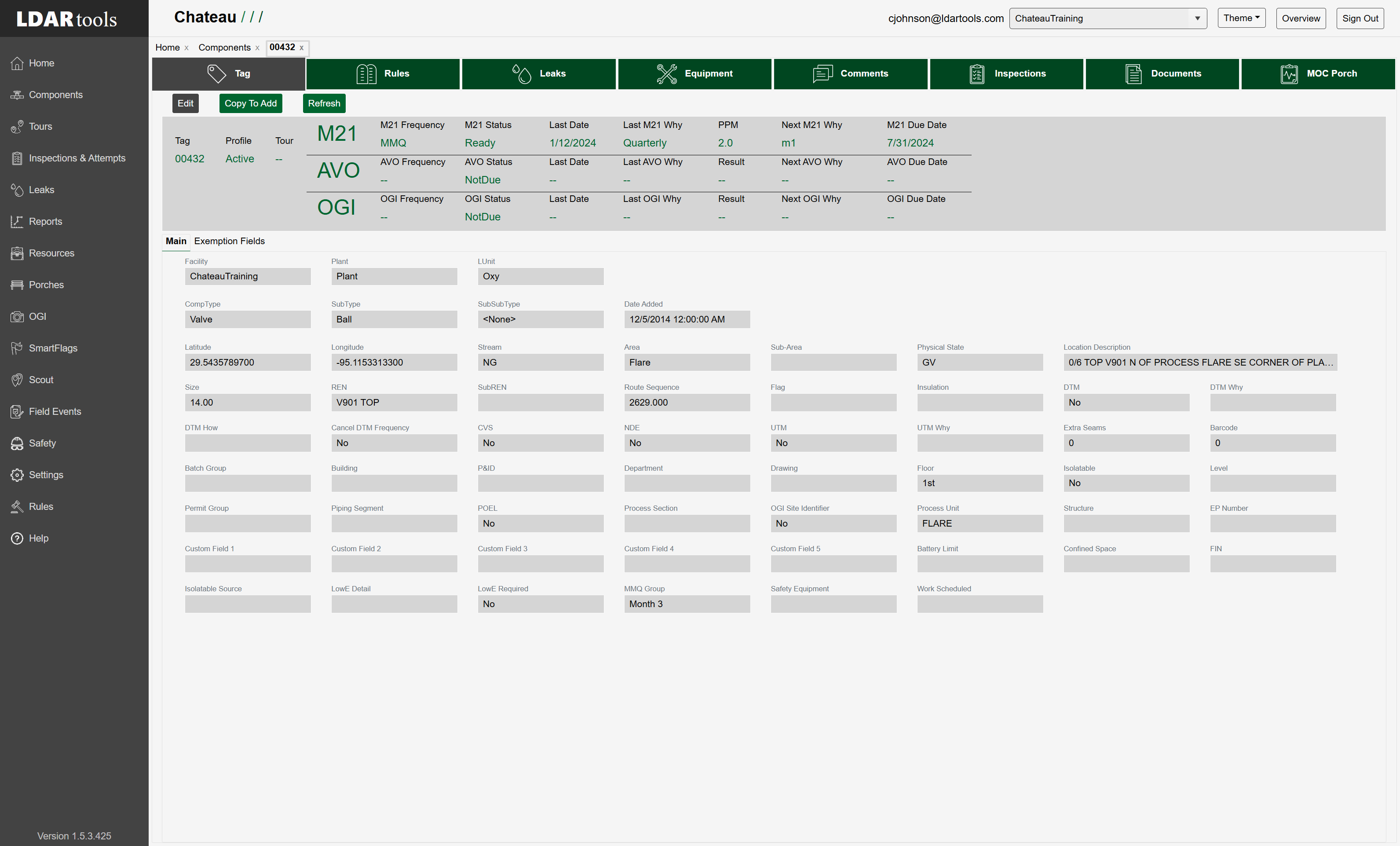
Task: Click the Safety hard hat icon
Action: tap(17, 443)
